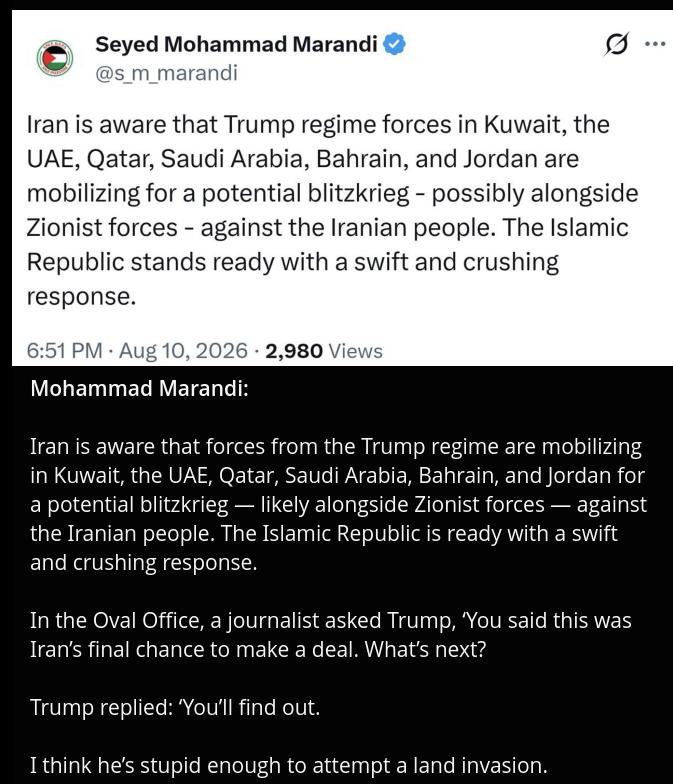Click the 6:51 PM timestamp

(64, 350)
